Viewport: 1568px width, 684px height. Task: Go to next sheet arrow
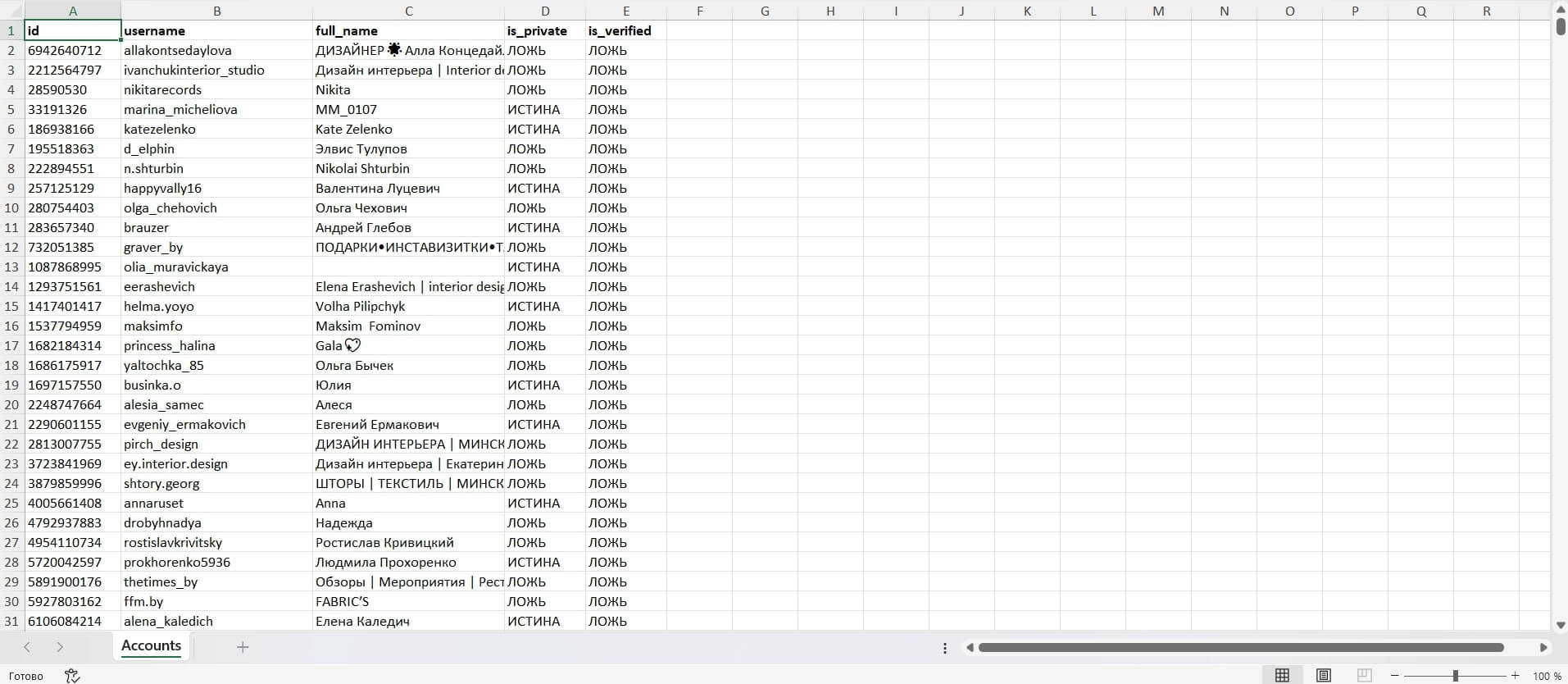coord(60,647)
